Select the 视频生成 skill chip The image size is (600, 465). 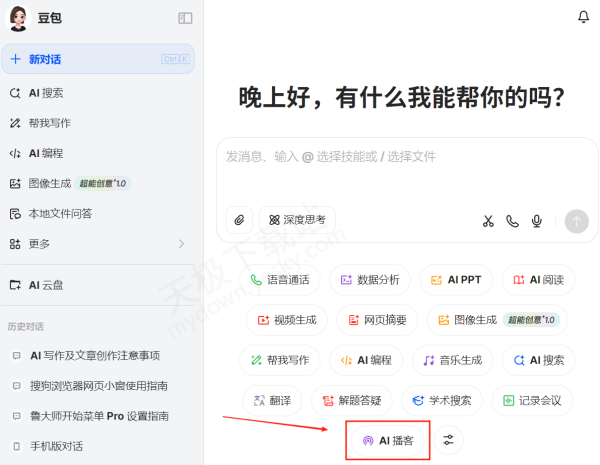[x=287, y=320]
